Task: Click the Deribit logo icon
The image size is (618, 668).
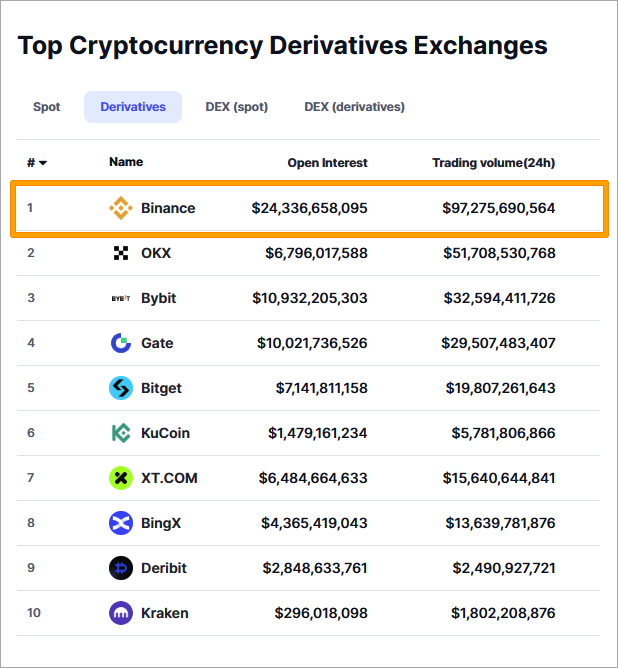Action: tap(120, 568)
